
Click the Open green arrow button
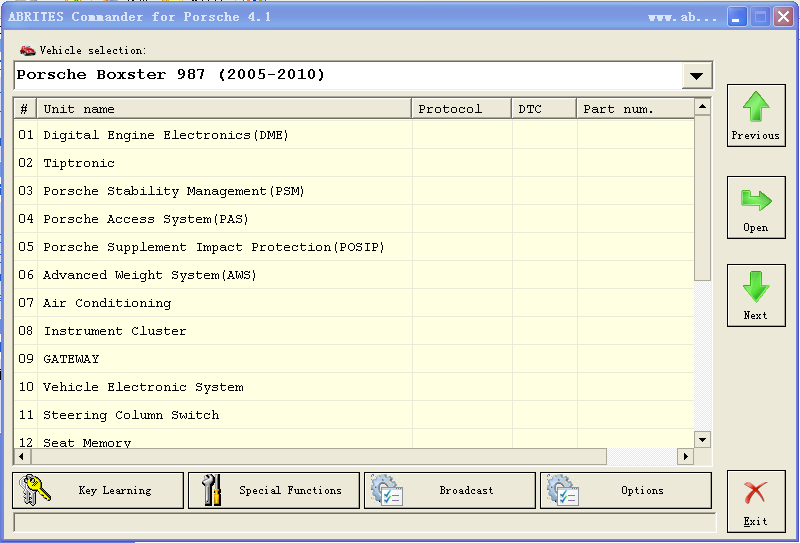click(756, 207)
